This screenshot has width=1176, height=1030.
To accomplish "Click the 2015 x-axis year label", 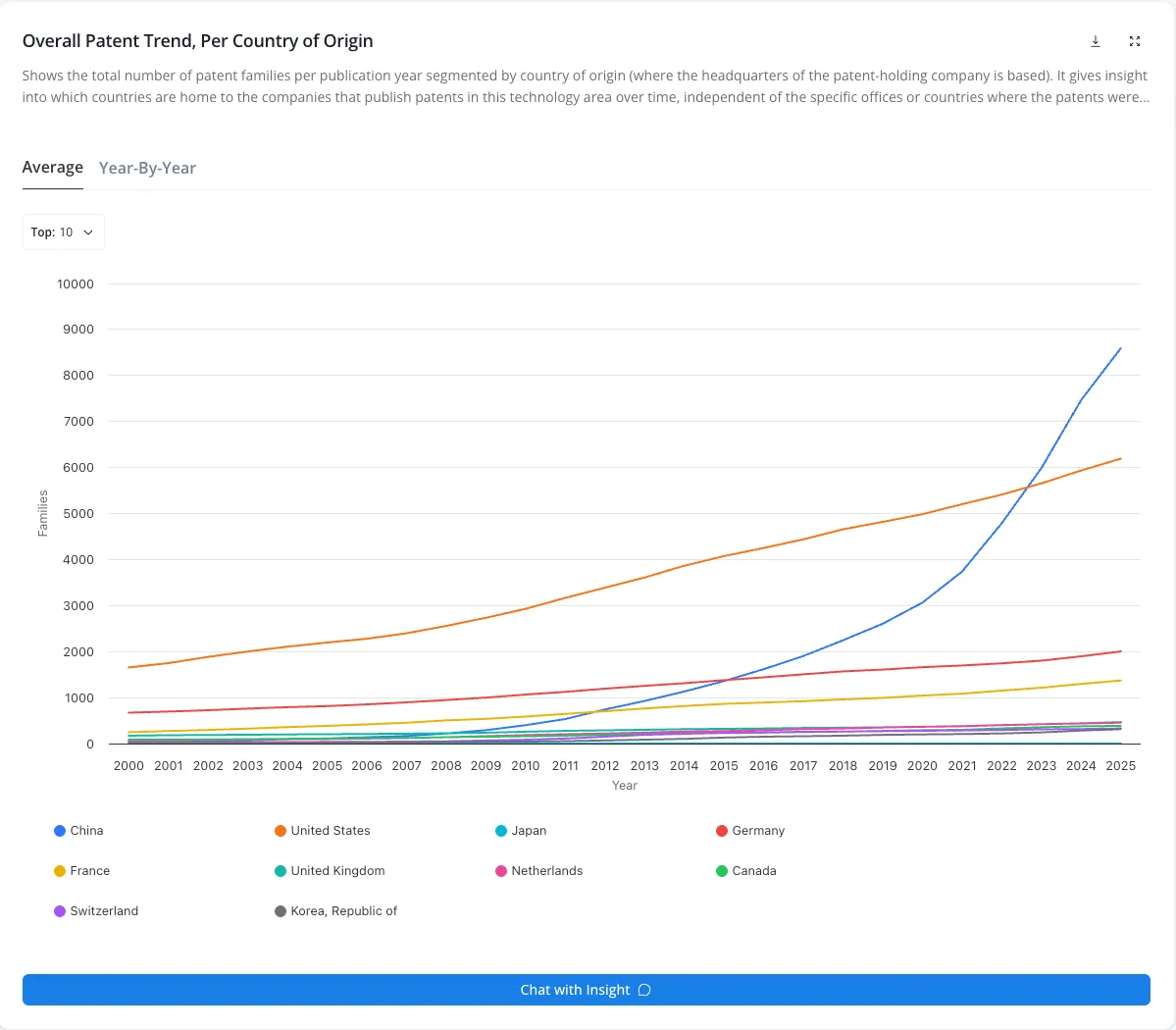I will pyautogui.click(x=724, y=766).
